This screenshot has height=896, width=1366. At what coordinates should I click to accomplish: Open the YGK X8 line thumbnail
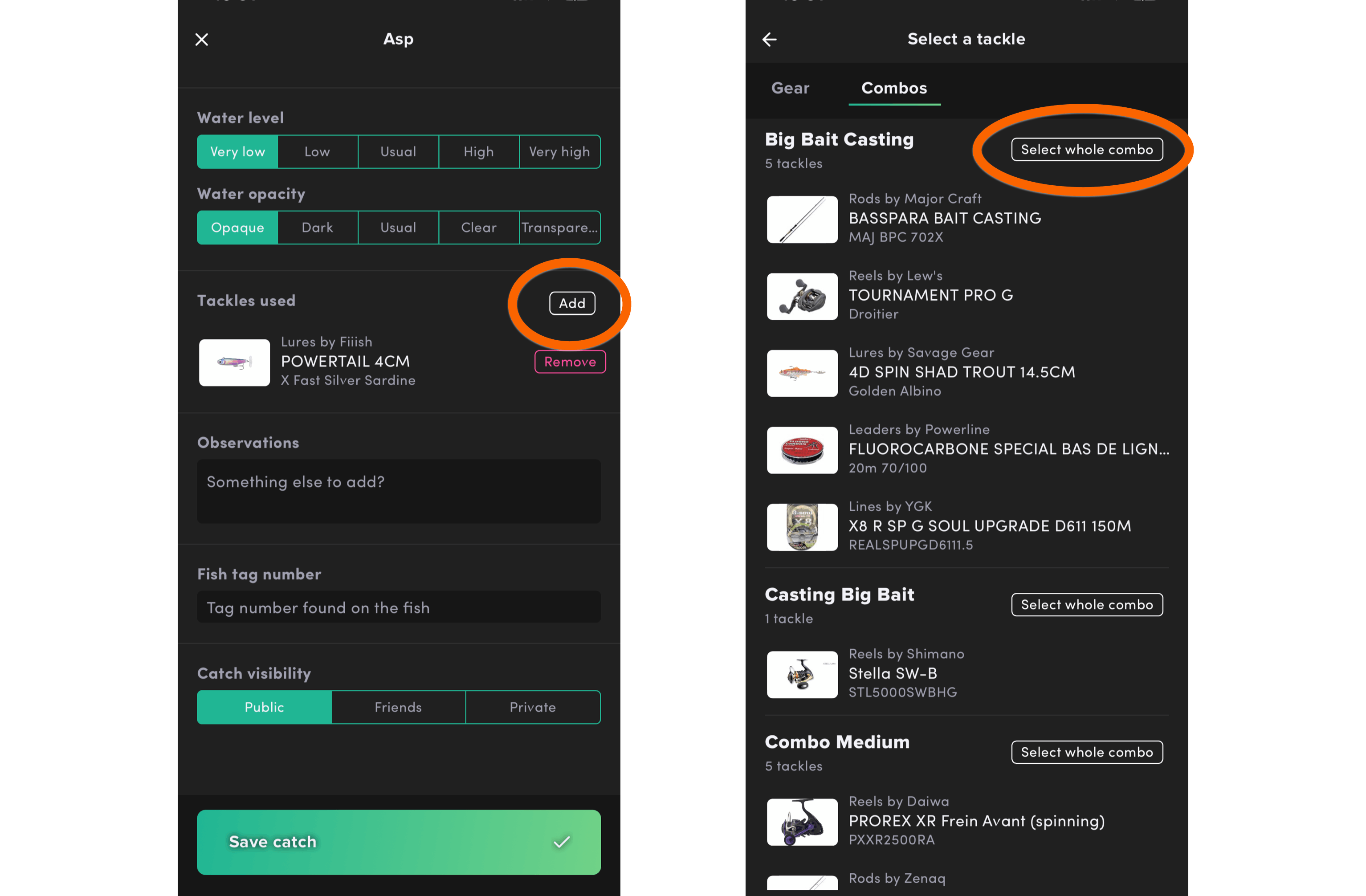point(802,527)
